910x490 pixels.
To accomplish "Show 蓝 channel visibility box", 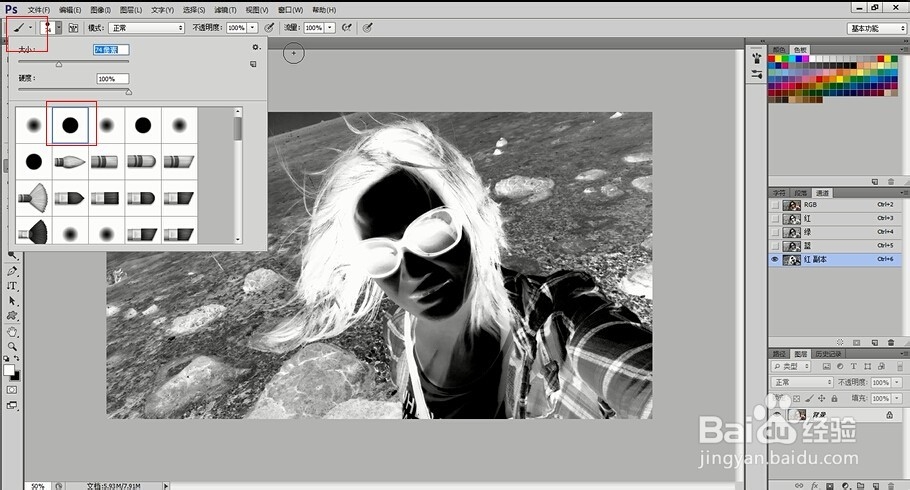I will 775,246.
